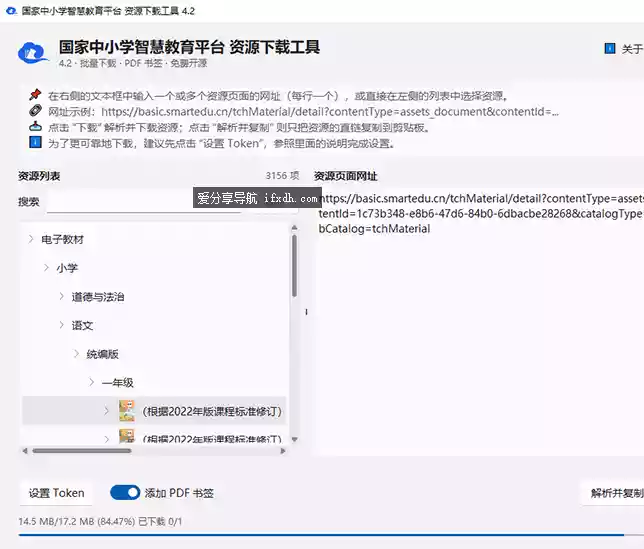Click the blue info icon beside Token hint

[35, 142]
